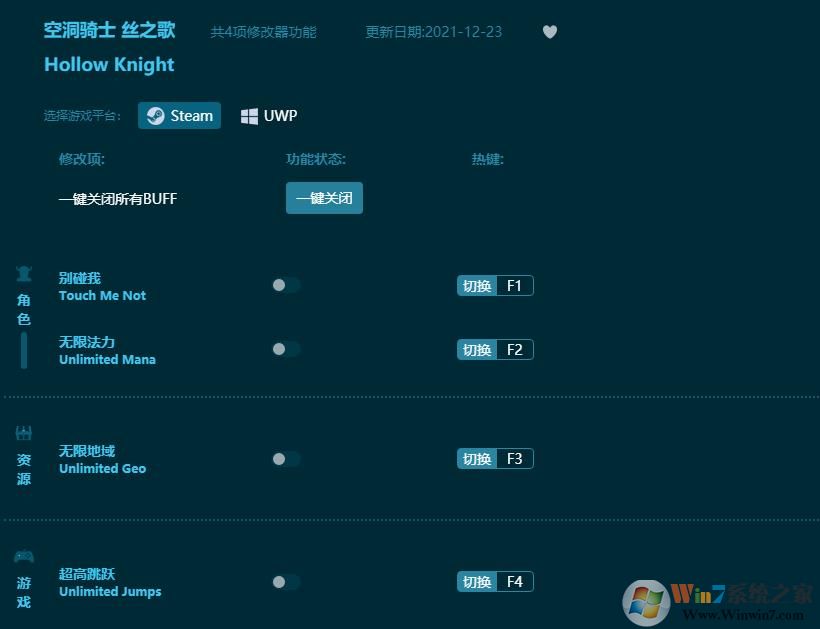Click the F1 hotkey field for Touch Me Not
Image resolution: width=820 pixels, height=629 pixels.
point(514,285)
